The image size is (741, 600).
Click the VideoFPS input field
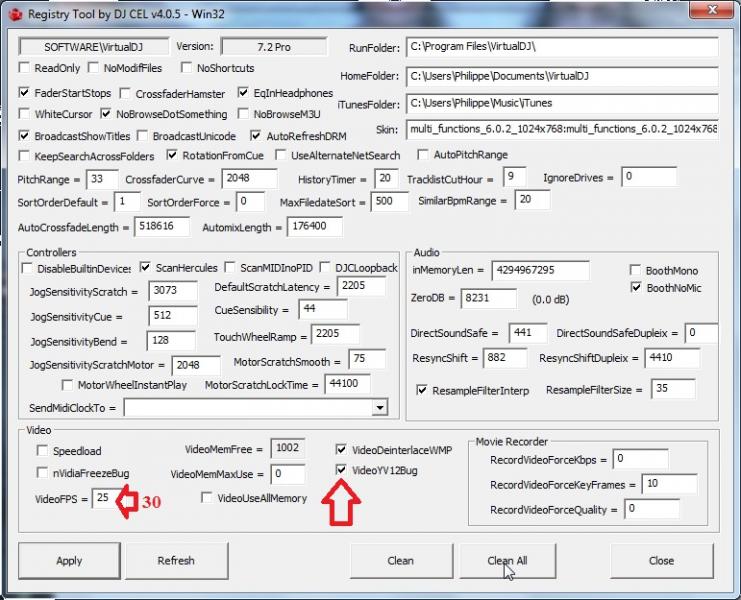tap(105, 498)
